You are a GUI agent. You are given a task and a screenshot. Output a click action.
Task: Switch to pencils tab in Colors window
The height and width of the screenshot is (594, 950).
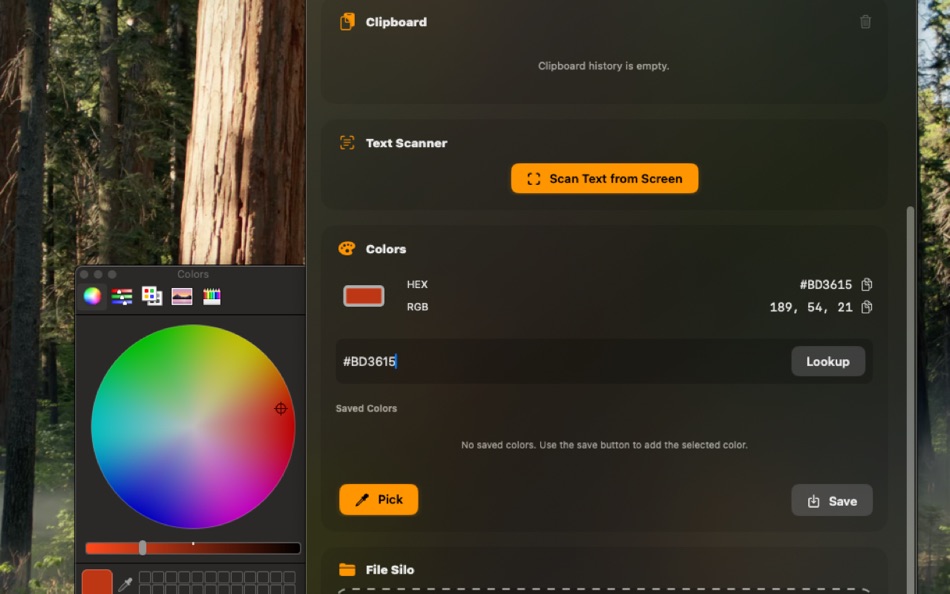(211, 296)
